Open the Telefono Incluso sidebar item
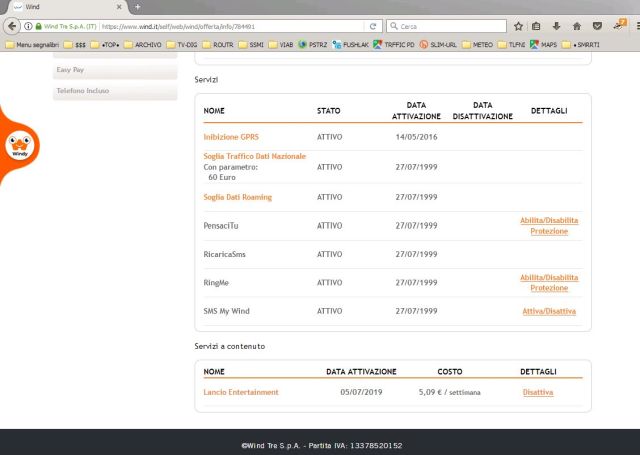Image resolution: width=640 pixels, height=455 pixels. click(115, 91)
